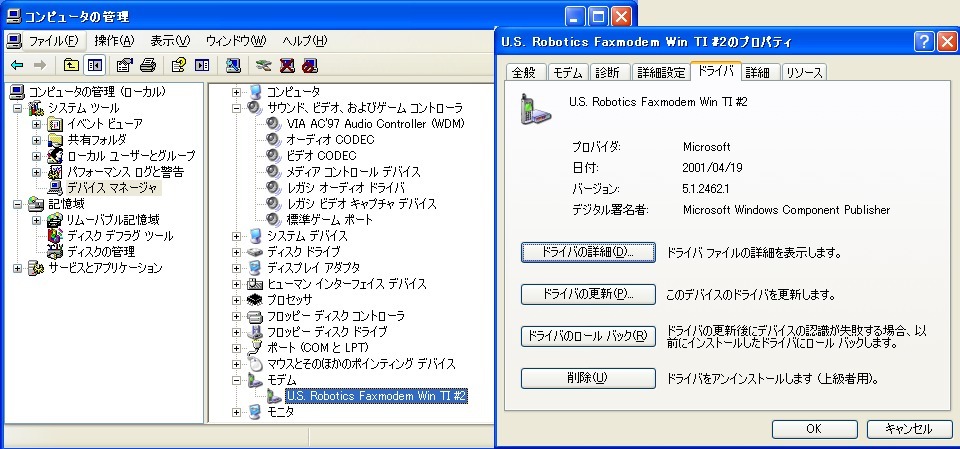Click the modem icon beside U.S. Robotics Faxmodem
Viewport: 960px width, 449px height.
point(274,396)
